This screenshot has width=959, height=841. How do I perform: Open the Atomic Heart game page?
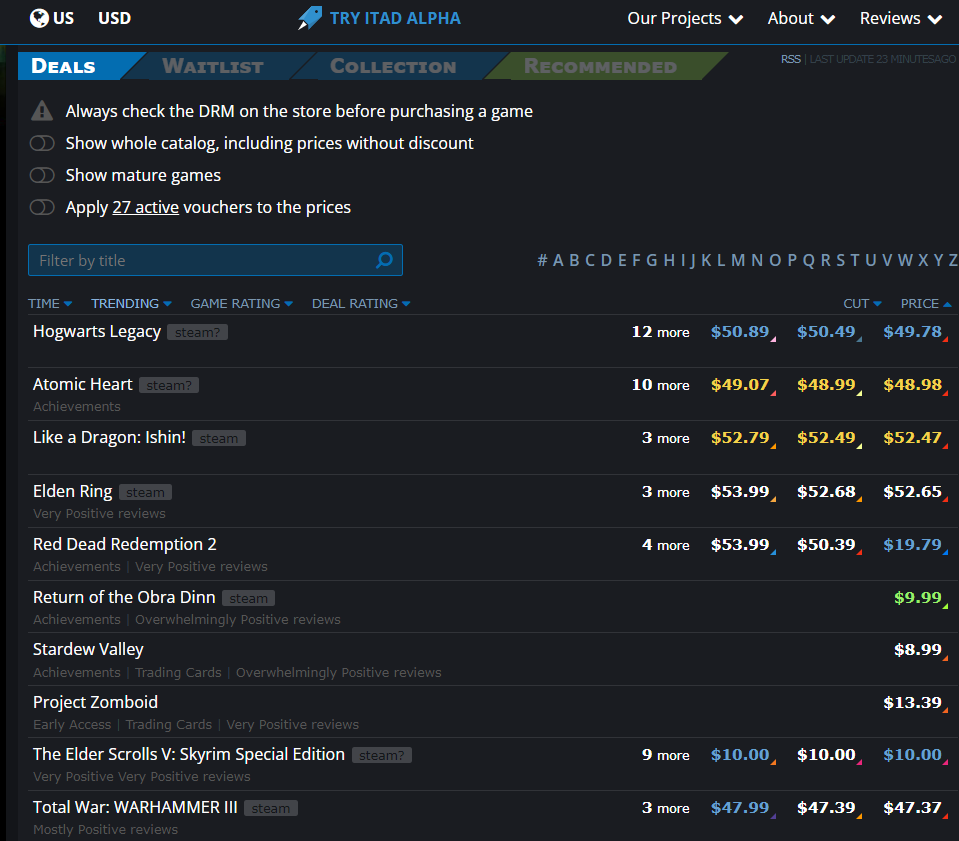tap(83, 384)
